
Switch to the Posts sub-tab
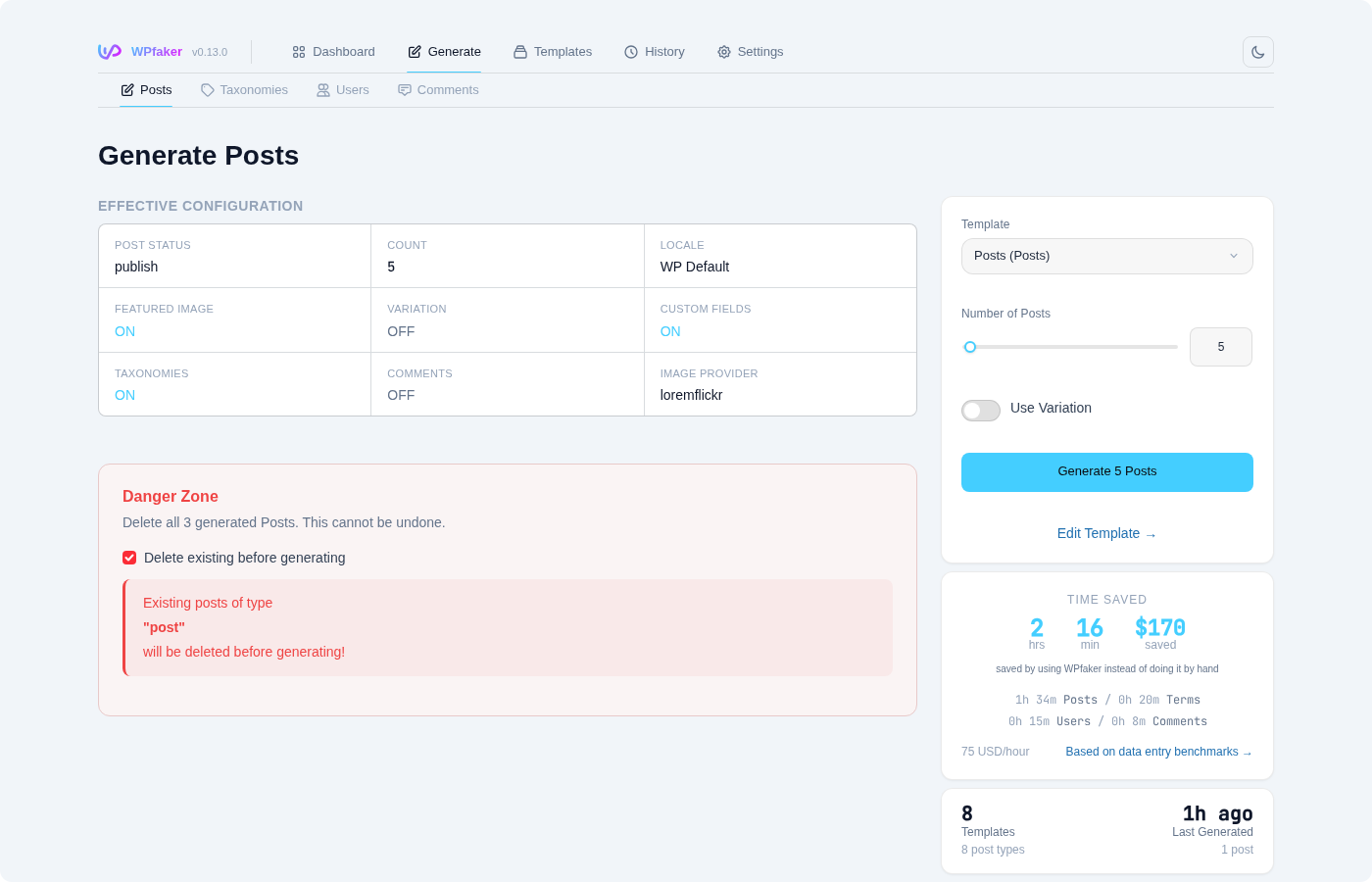(x=146, y=89)
